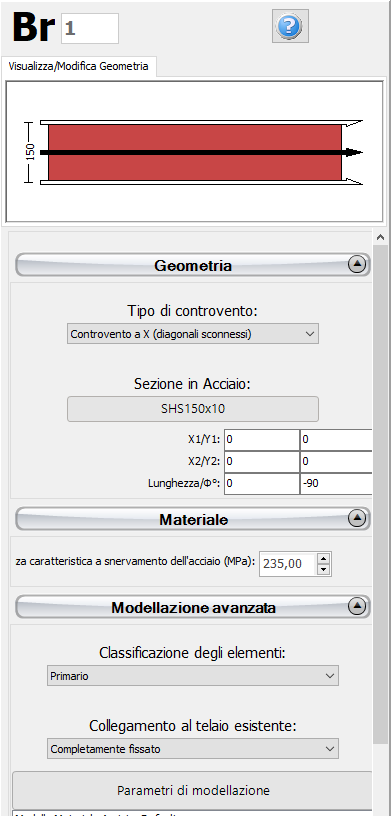
Task: Open the Collegamento al telaio esistente dropdown
Action: coord(193,749)
